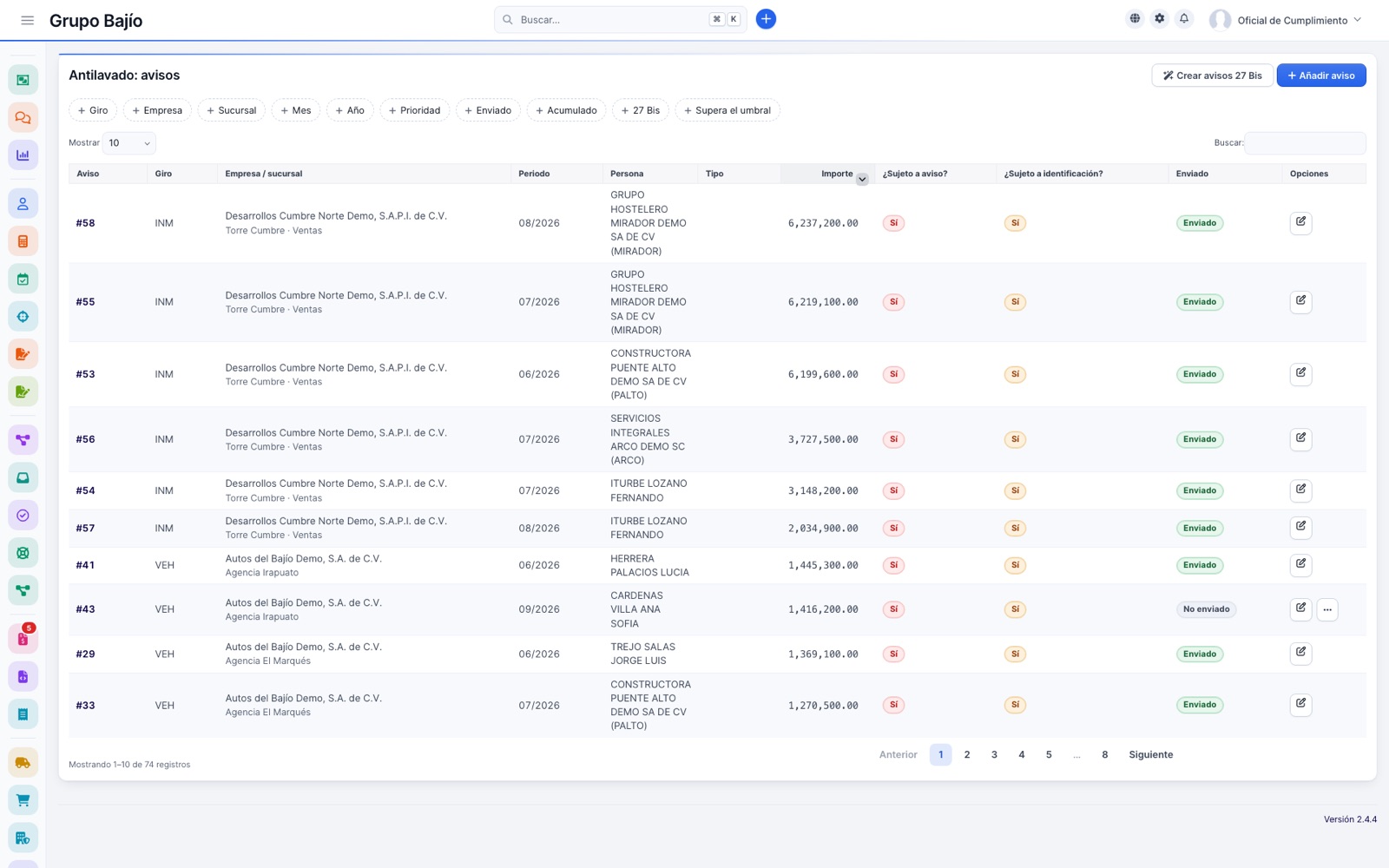1389x868 pixels.
Task: Open the purple circled checkmark sidebar icon
Action: click(23, 515)
